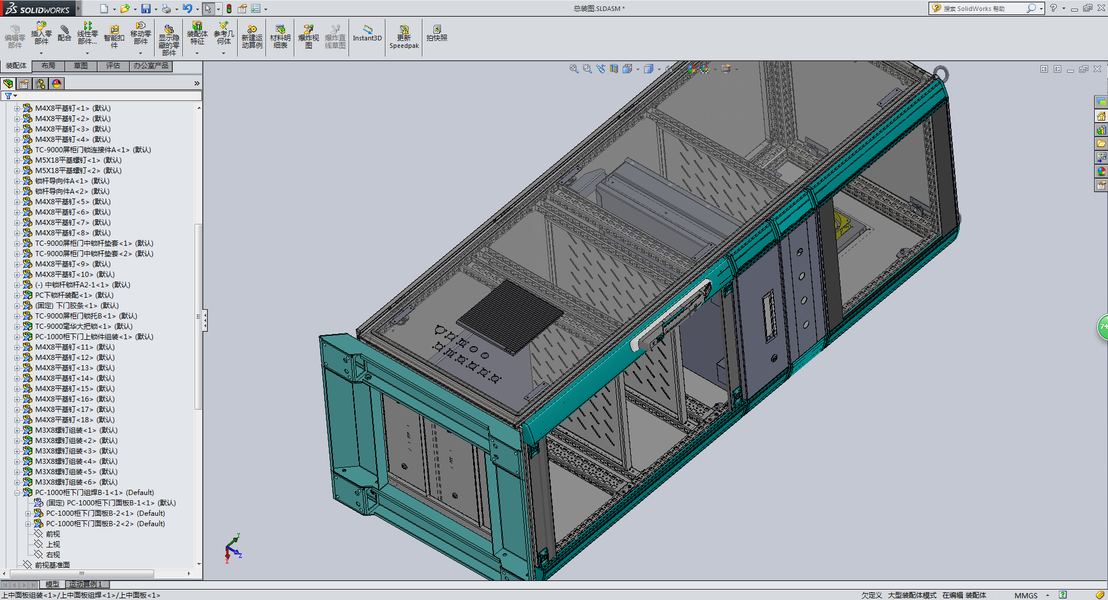Screen dimensions: 1108x600
Task: Click the 更新 Speedpak button
Action: [x=403, y=37]
